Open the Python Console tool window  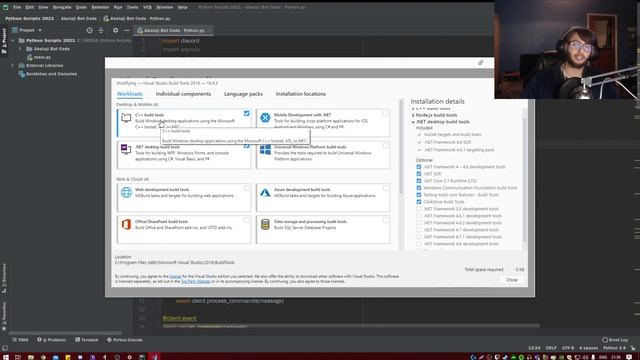(x=124, y=340)
